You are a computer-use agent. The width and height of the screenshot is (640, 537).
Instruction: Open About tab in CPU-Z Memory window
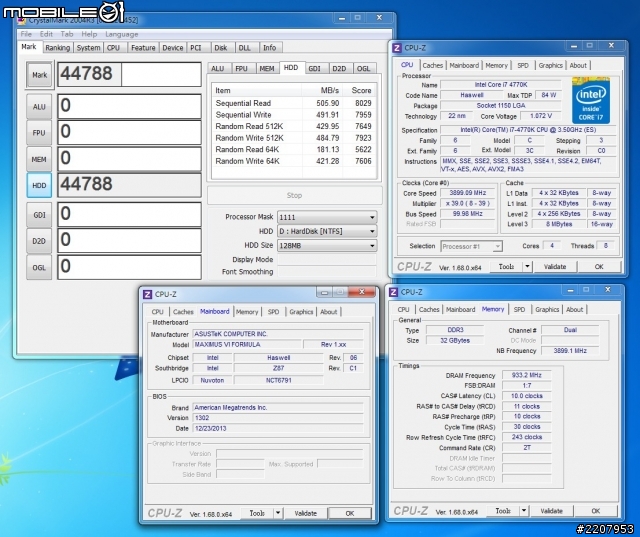point(575,309)
